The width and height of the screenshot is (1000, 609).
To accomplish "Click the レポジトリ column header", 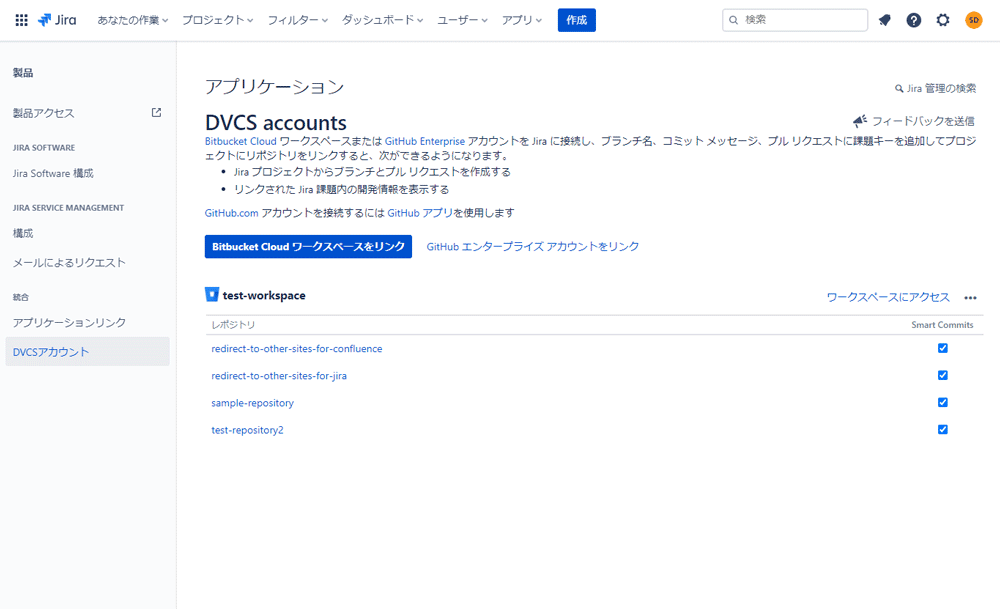I will [233, 325].
